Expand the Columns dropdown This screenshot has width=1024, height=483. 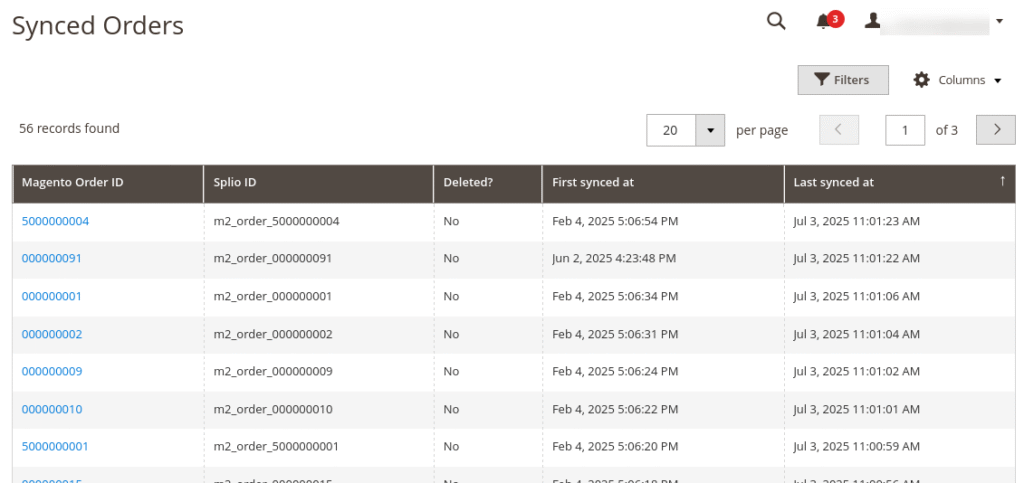click(x=959, y=80)
